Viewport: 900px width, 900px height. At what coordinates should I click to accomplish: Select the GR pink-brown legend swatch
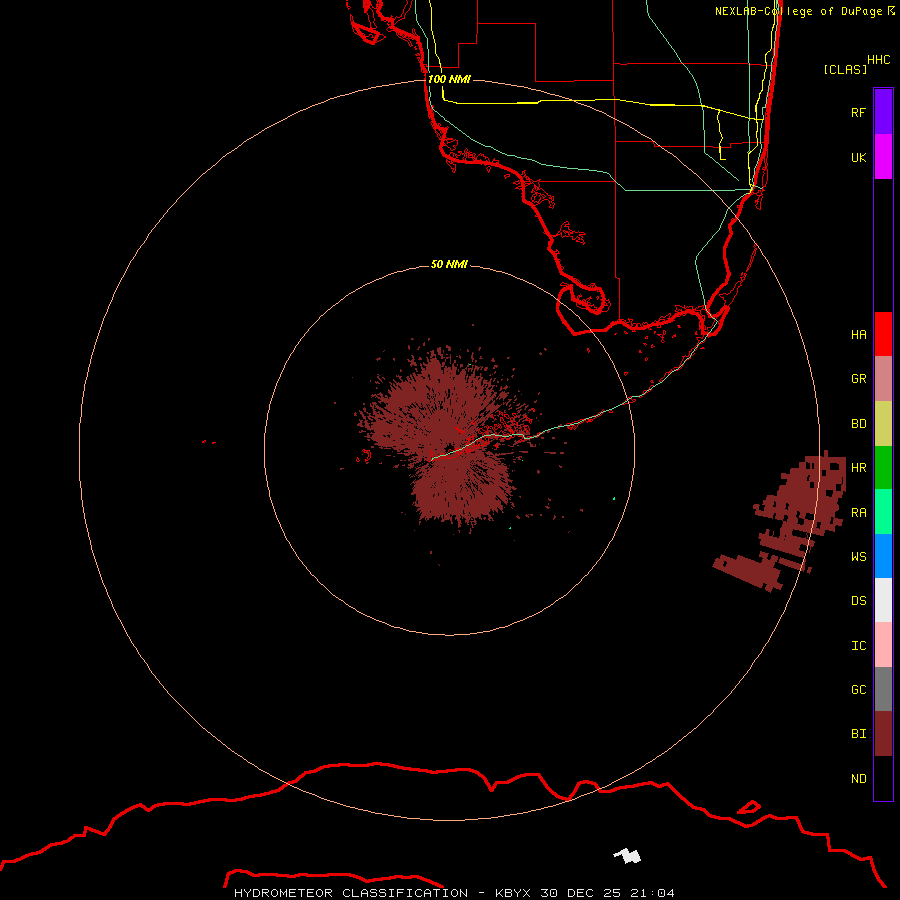[x=883, y=379]
